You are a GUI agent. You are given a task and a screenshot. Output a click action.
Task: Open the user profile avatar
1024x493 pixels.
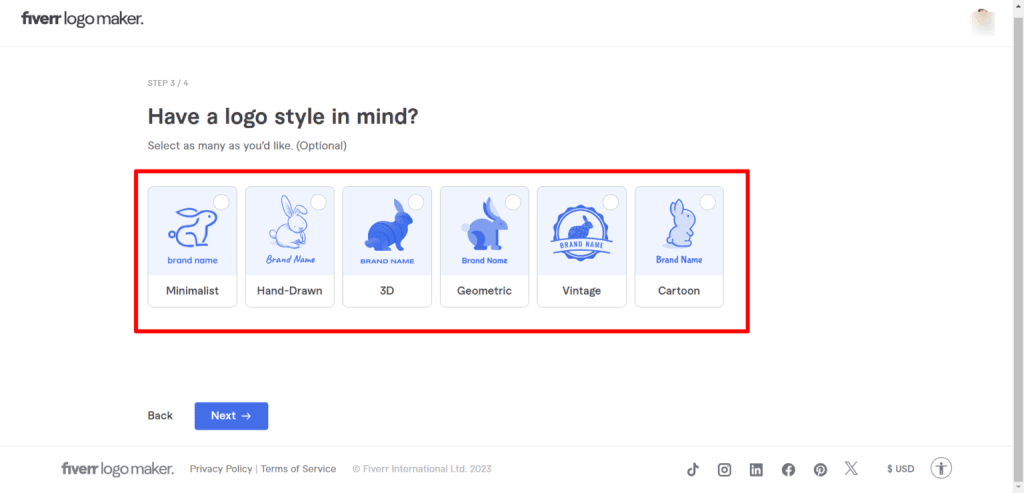(x=983, y=22)
